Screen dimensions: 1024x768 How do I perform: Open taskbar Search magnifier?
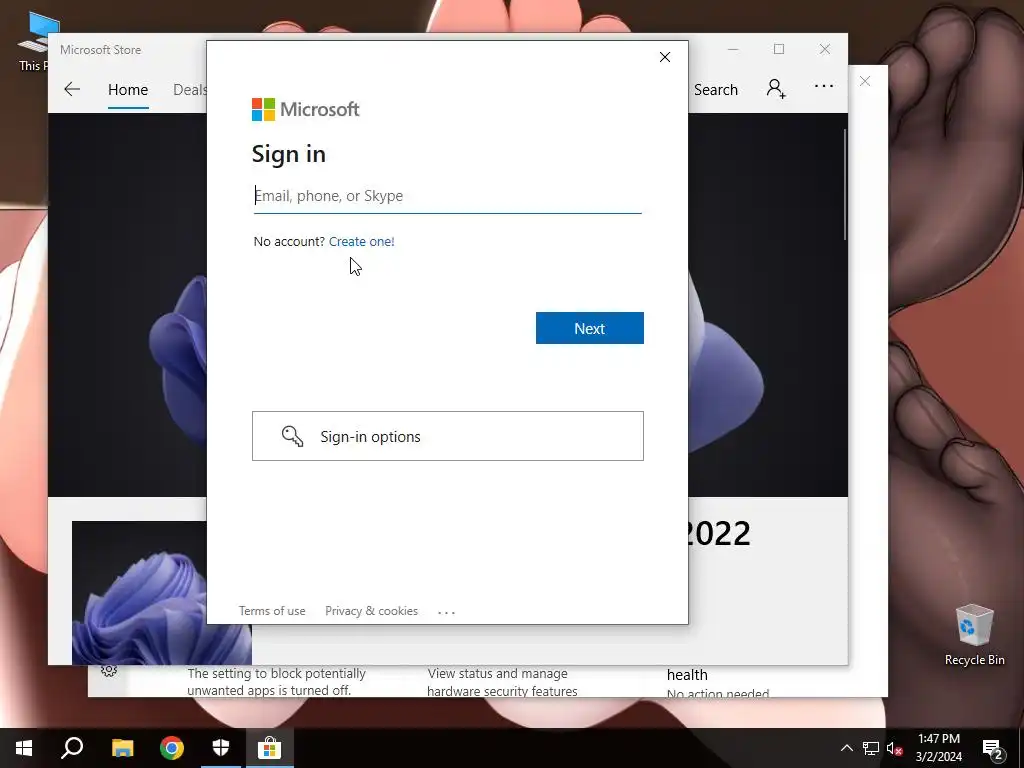[72, 748]
